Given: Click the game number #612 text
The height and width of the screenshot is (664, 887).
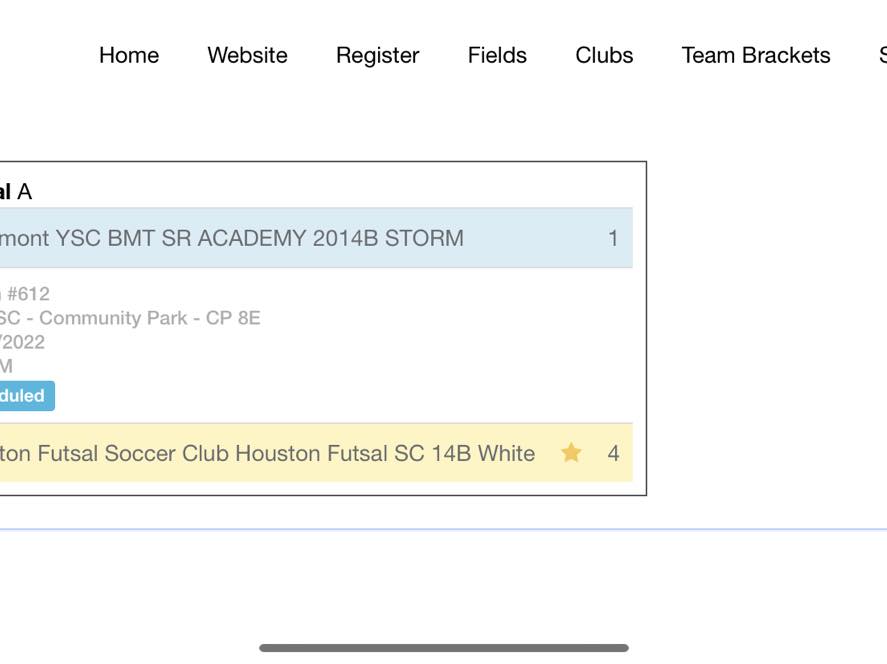Looking at the screenshot, I should (25, 294).
